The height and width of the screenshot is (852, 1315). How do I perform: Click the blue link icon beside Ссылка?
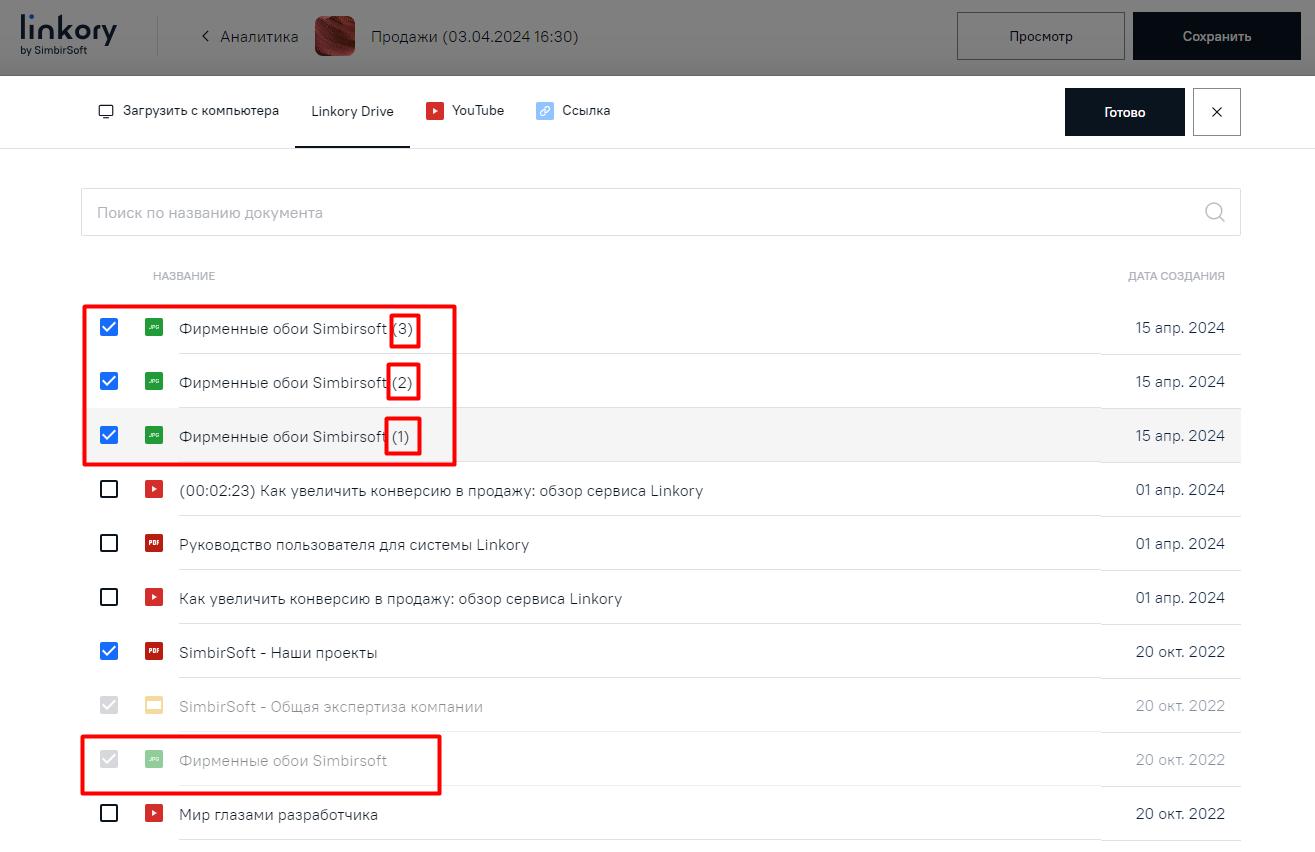(x=544, y=111)
